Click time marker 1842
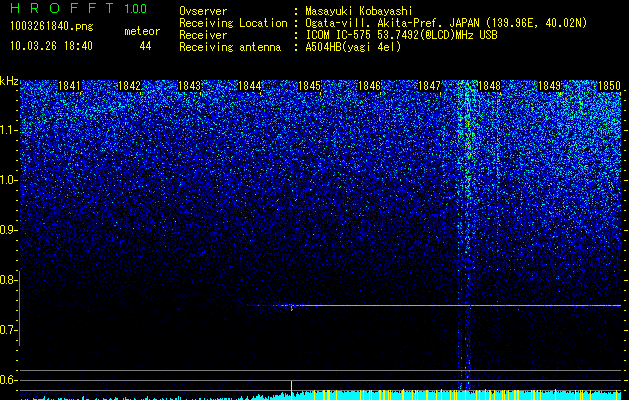 pyautogui.click(x=130, y=86)
